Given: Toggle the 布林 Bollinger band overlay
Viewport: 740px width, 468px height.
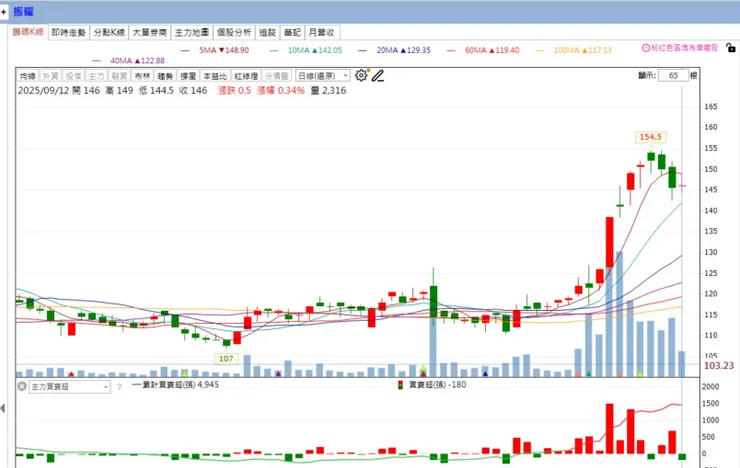Looking at the screenshot, I should (142, 76).
